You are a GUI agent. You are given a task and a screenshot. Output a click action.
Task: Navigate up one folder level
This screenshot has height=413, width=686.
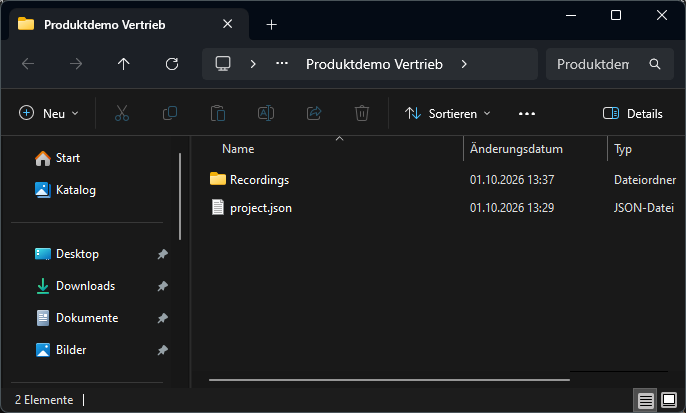click(123, 64)
